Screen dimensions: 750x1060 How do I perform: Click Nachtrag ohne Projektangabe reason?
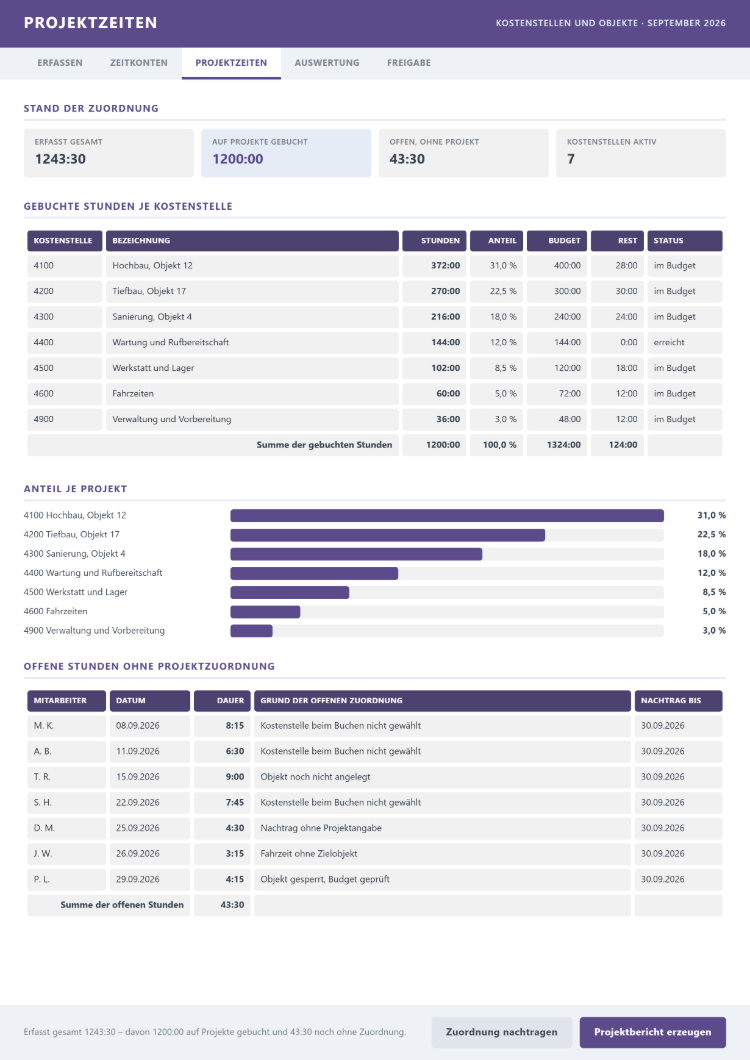pos(442,828)
